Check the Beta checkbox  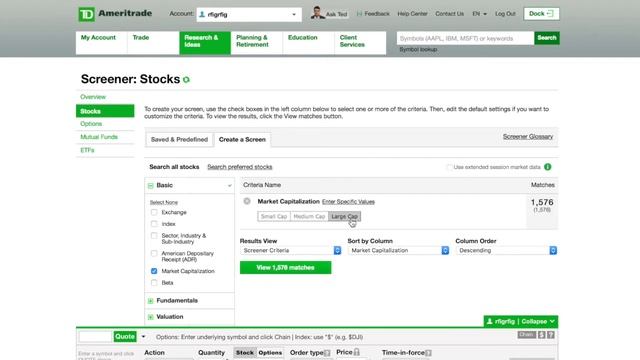[154, 282]
